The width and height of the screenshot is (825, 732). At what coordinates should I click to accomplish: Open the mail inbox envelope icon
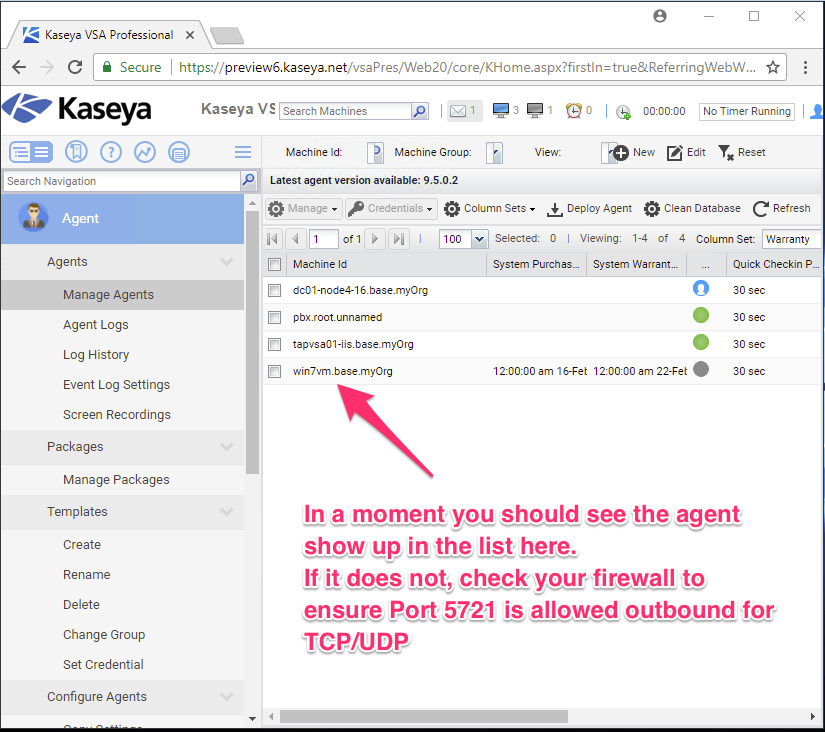pyautogui.click(x=458, y=111)
